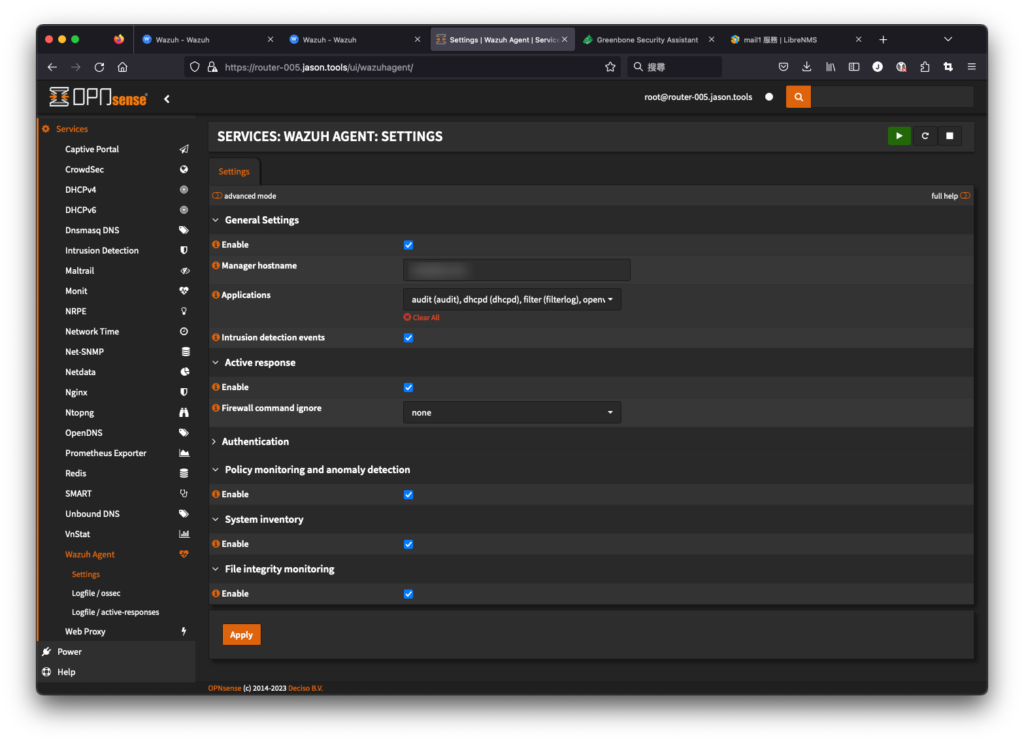This screenshot has width=1024, height=743.
Task: Open Intrusion Detection in sidebar
Action: [x=102, y=251]
